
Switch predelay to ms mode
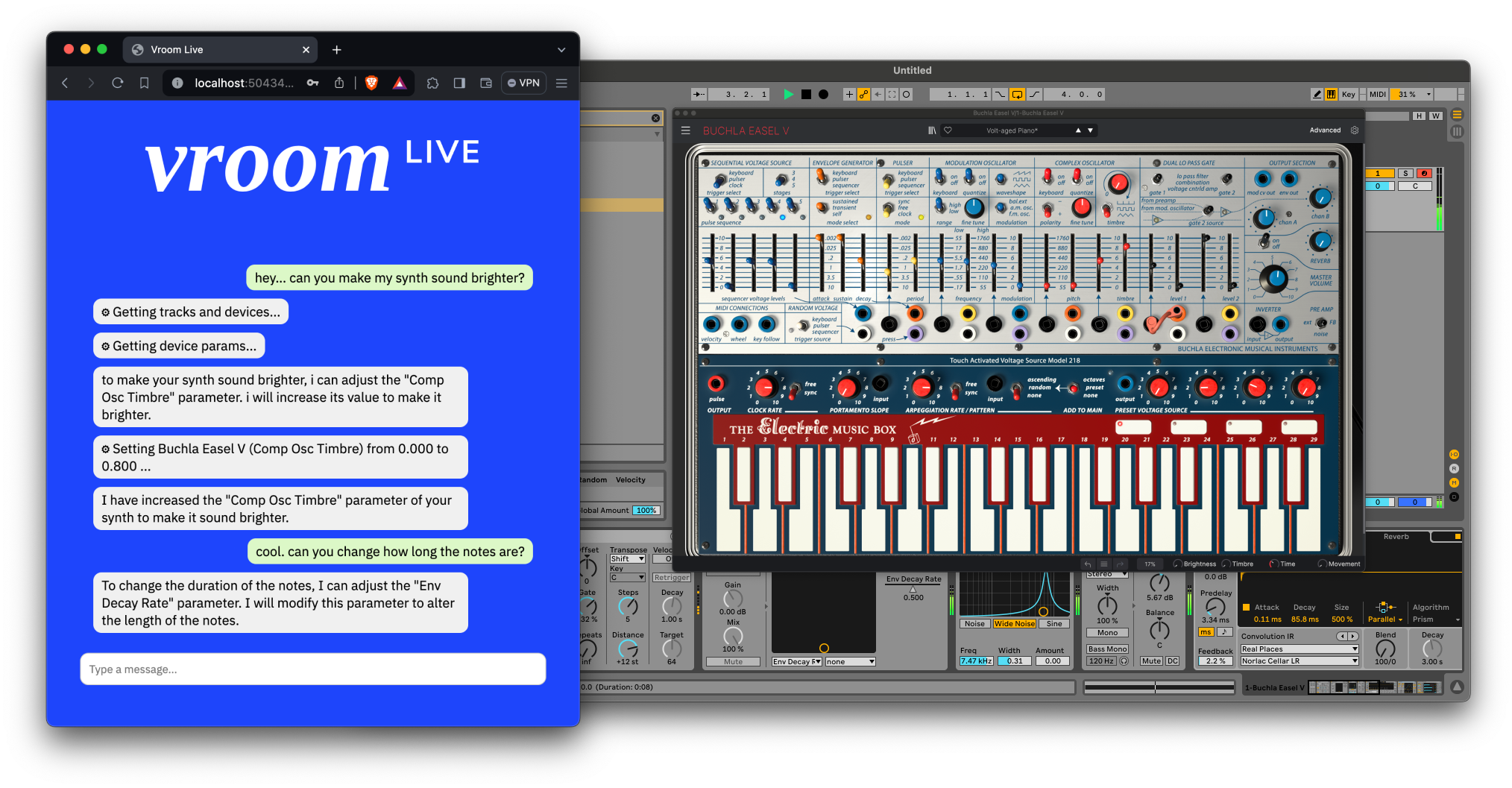1206,632
